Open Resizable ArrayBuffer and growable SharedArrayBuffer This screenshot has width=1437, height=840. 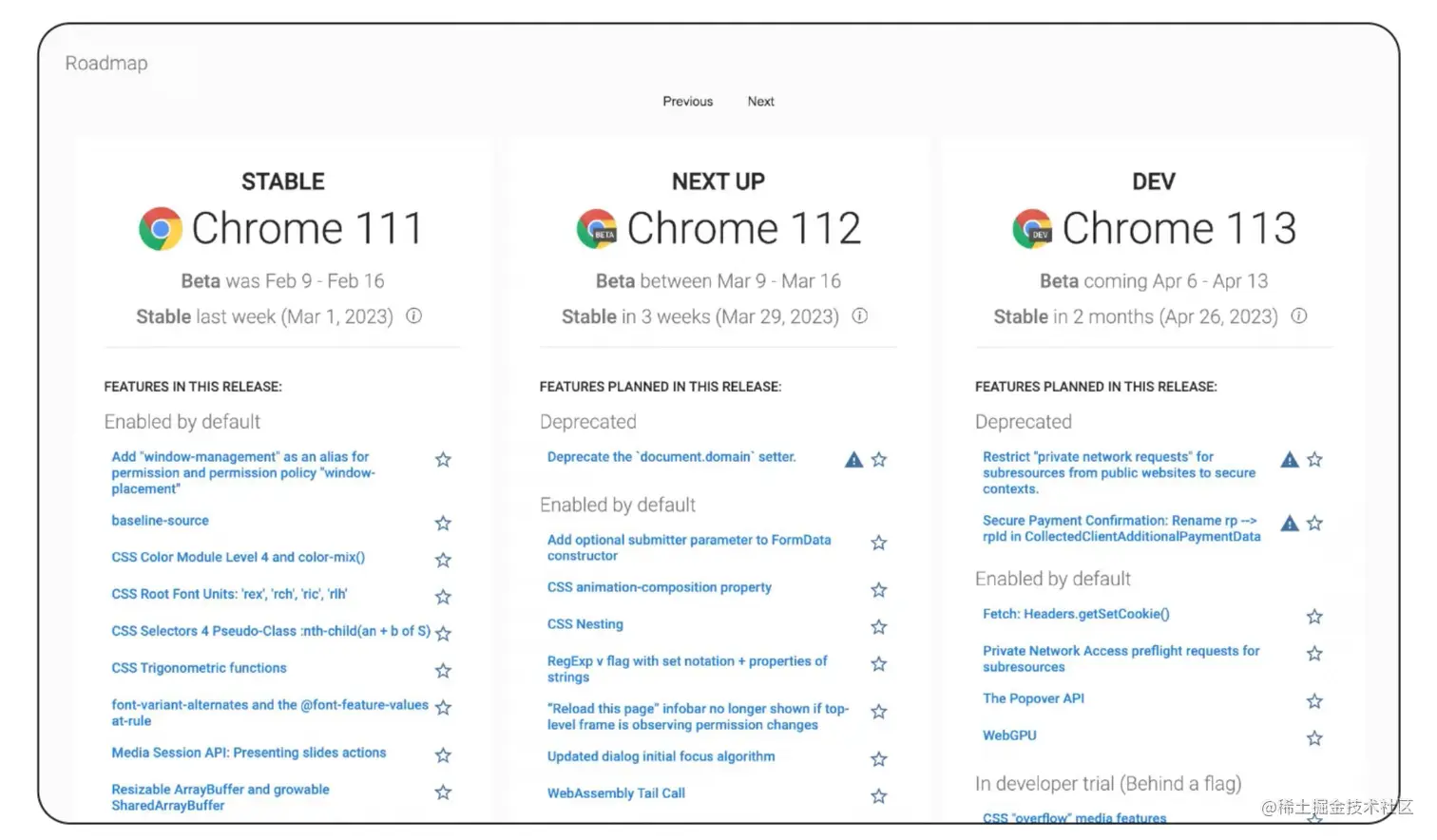(x=220, y=797)
